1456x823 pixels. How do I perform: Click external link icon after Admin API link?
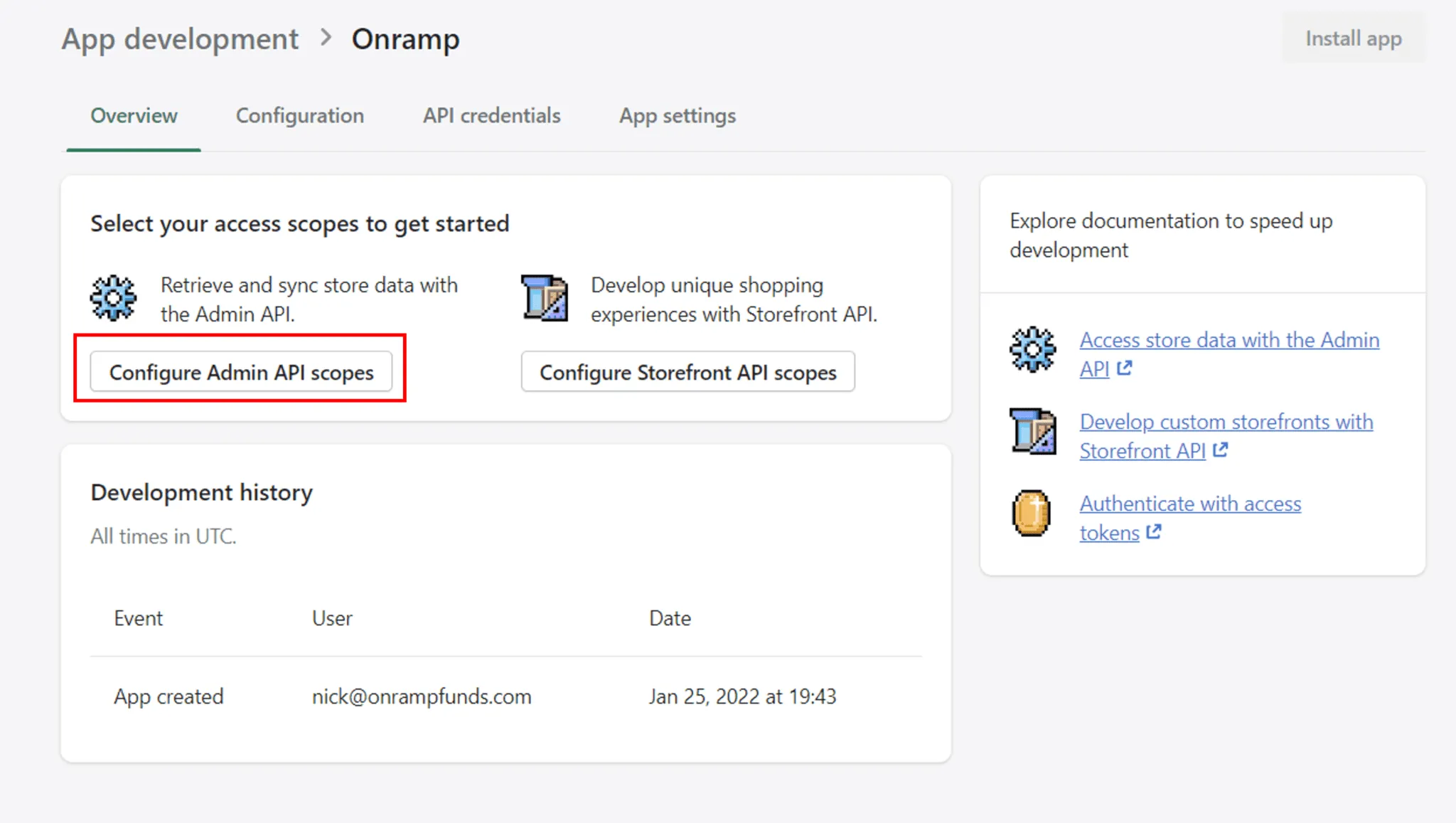click(x=1124, y=368)
